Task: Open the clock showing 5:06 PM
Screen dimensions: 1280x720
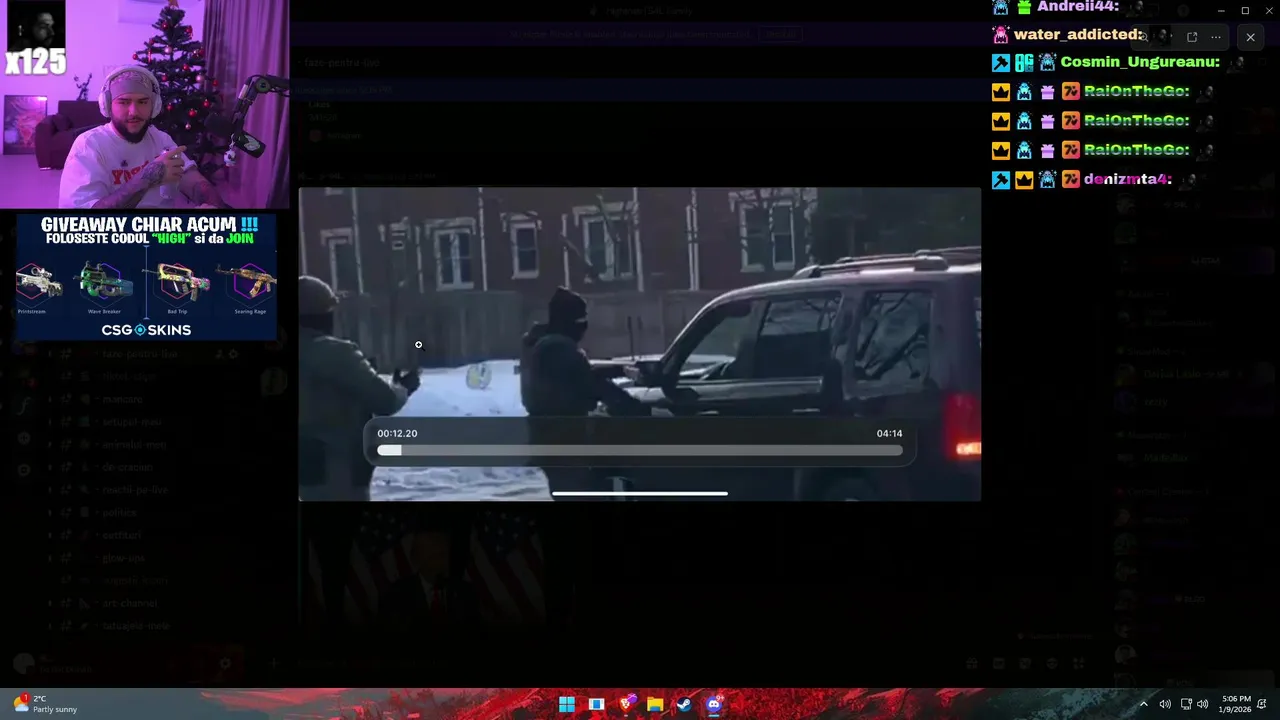Action: [x=1235, y=704]
